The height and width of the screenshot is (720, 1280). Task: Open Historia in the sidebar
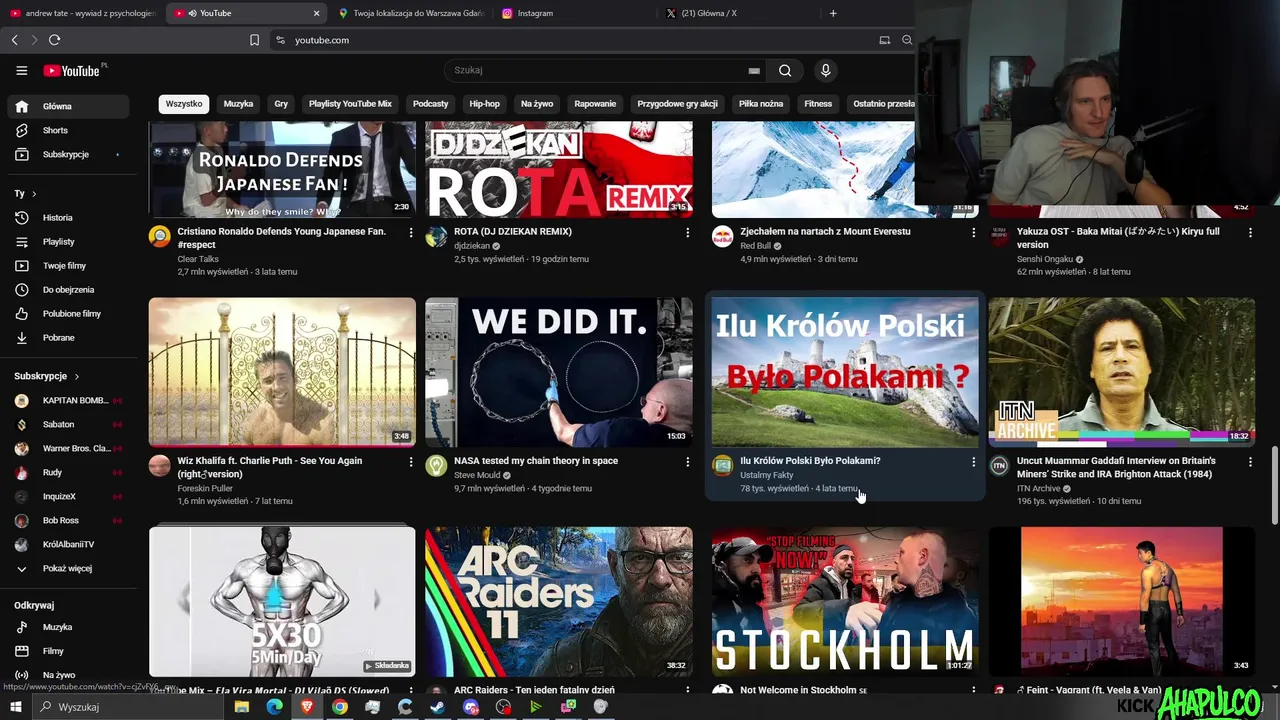click(68, 217)
